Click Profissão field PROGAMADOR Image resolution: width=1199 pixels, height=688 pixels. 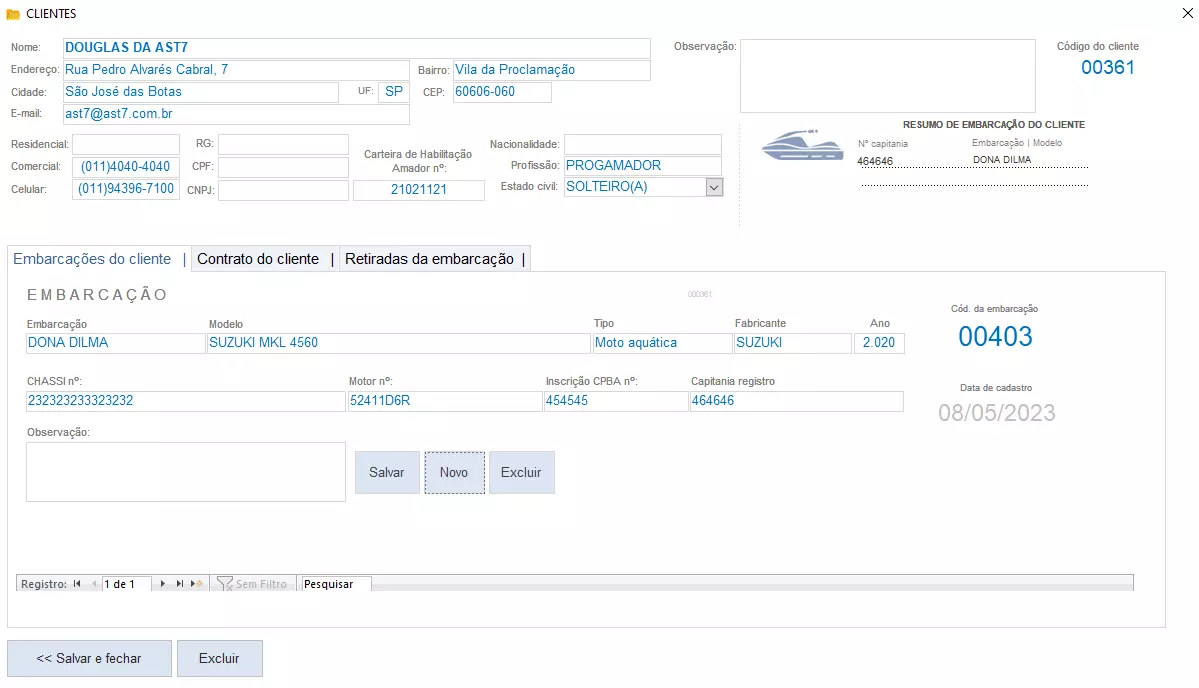[x=642, y=166]
